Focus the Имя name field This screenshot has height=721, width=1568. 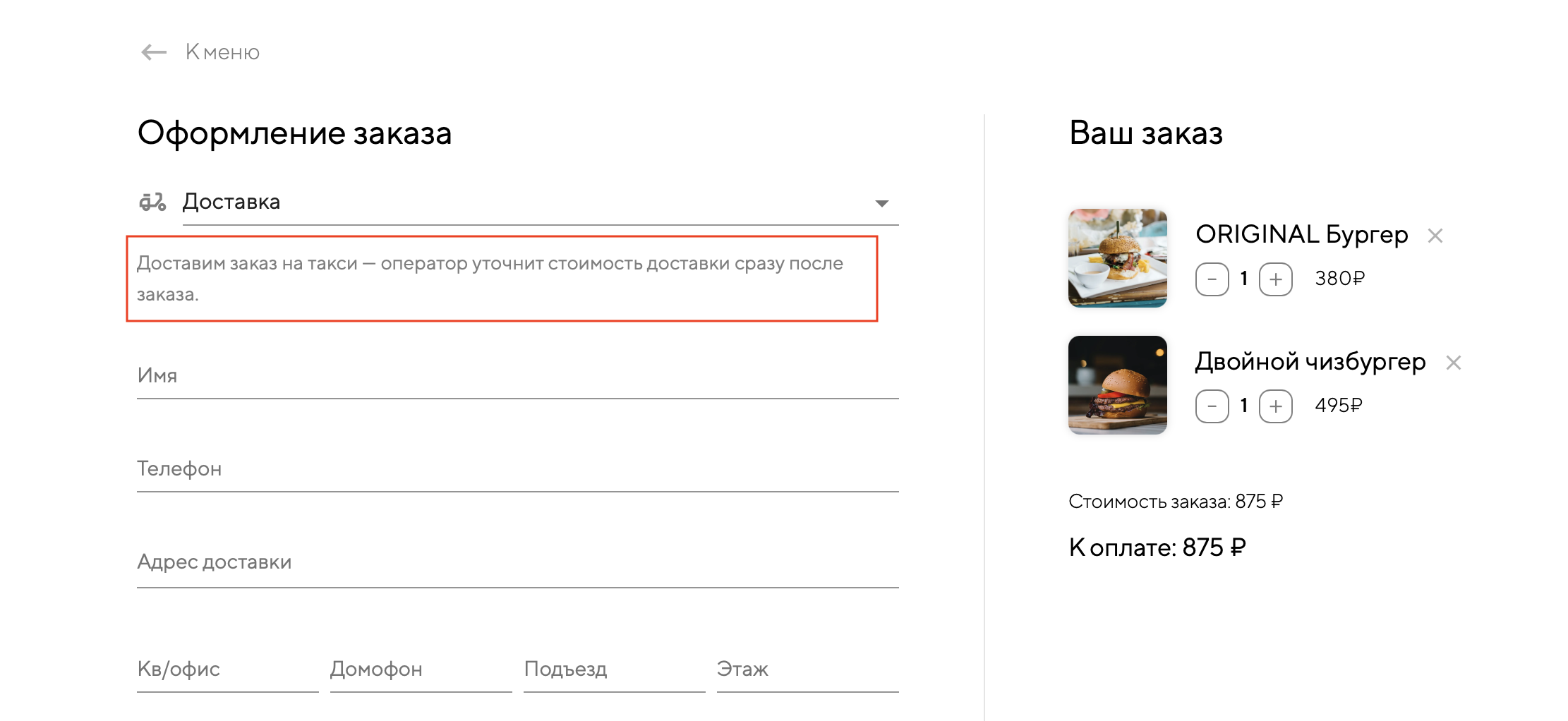click(x=517, y=376)
